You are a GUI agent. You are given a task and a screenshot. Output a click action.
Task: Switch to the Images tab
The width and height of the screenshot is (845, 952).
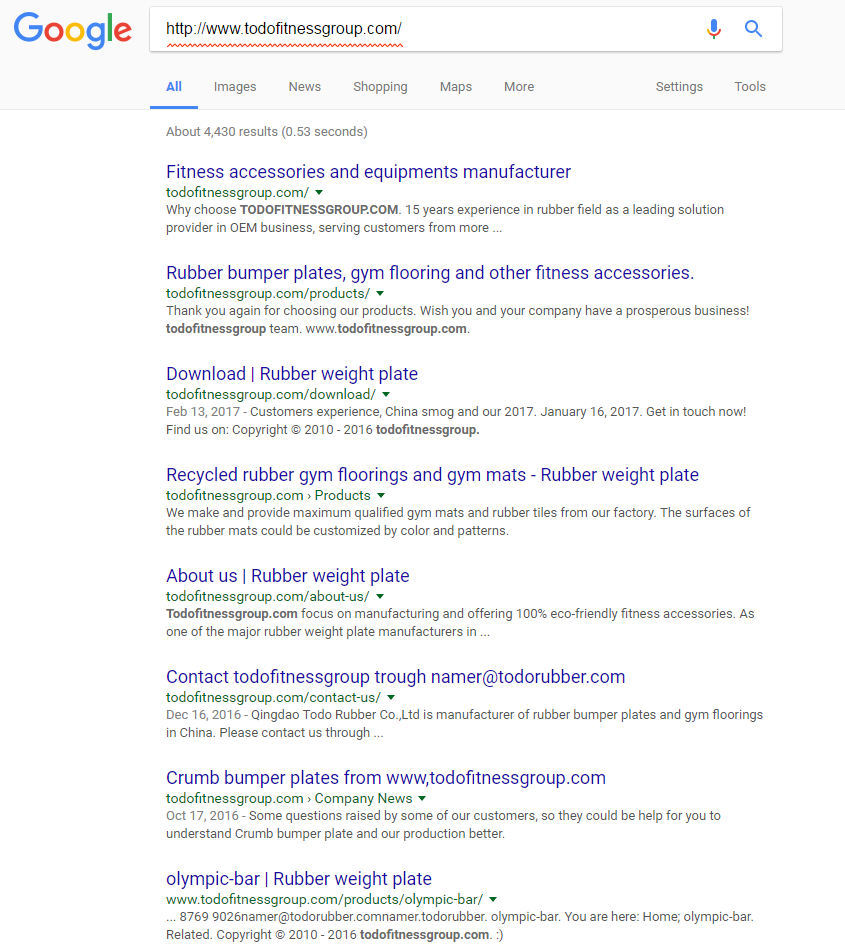click(235, 87)
